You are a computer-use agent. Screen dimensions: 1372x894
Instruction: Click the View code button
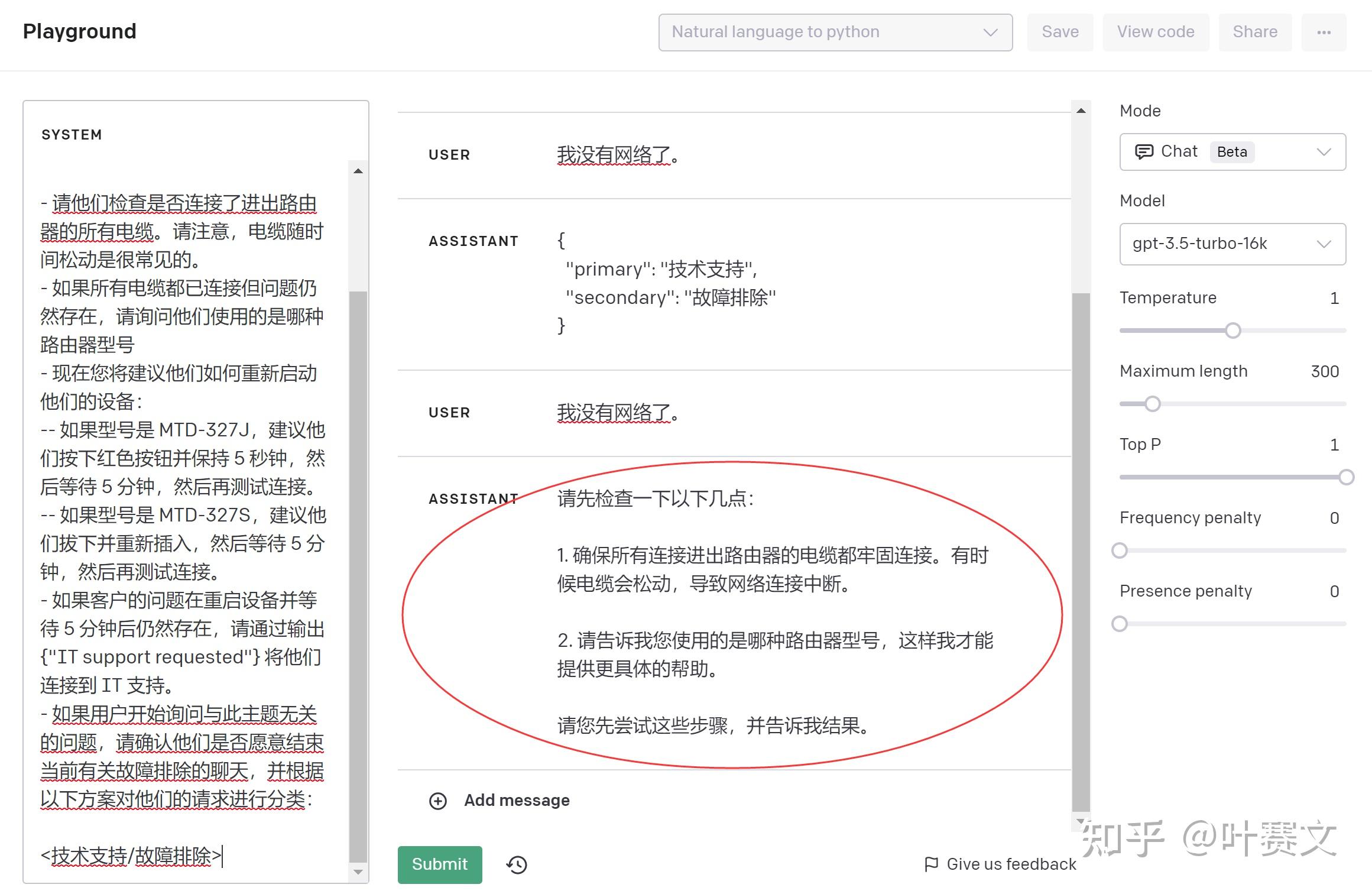click(x=1156, y=32)
